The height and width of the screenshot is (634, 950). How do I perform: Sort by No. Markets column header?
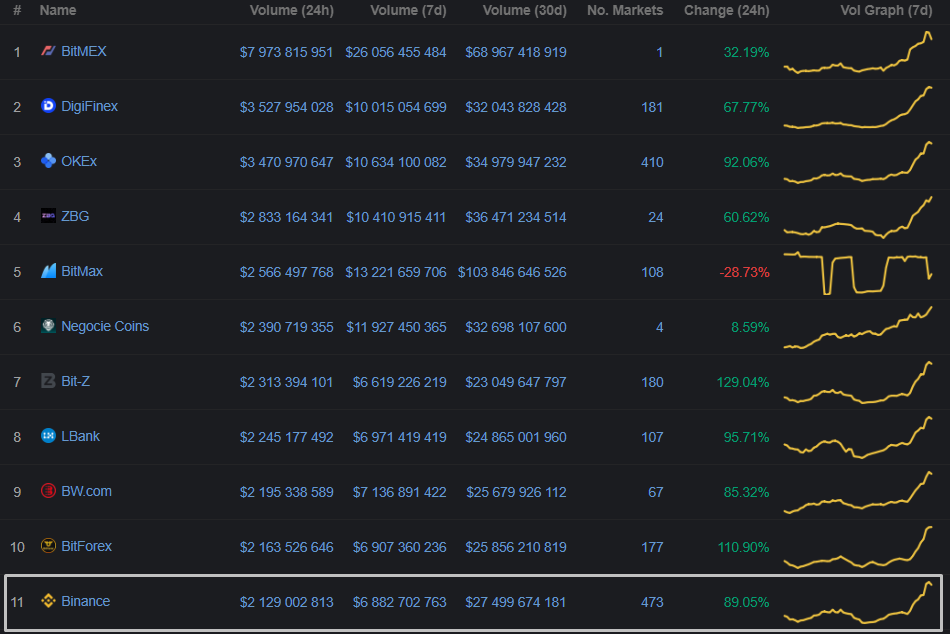[624, 10]
